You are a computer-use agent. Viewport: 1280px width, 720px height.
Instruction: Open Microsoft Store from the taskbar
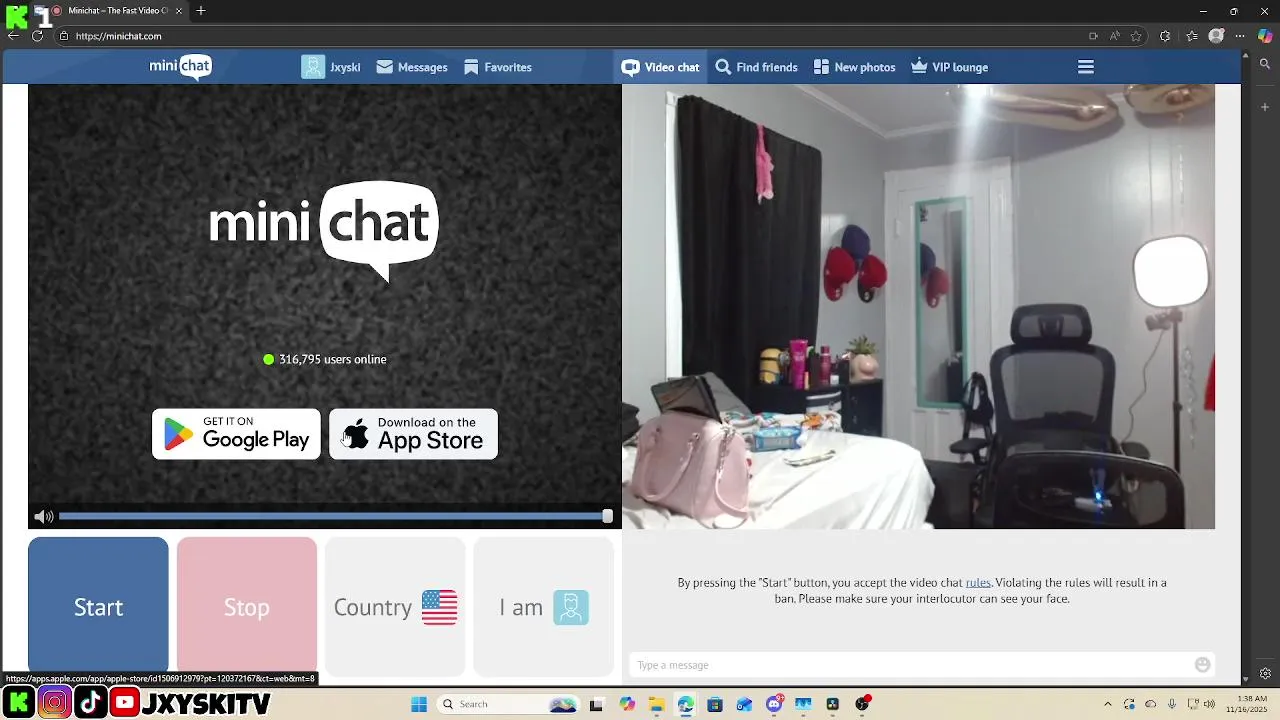pos(714,704)
